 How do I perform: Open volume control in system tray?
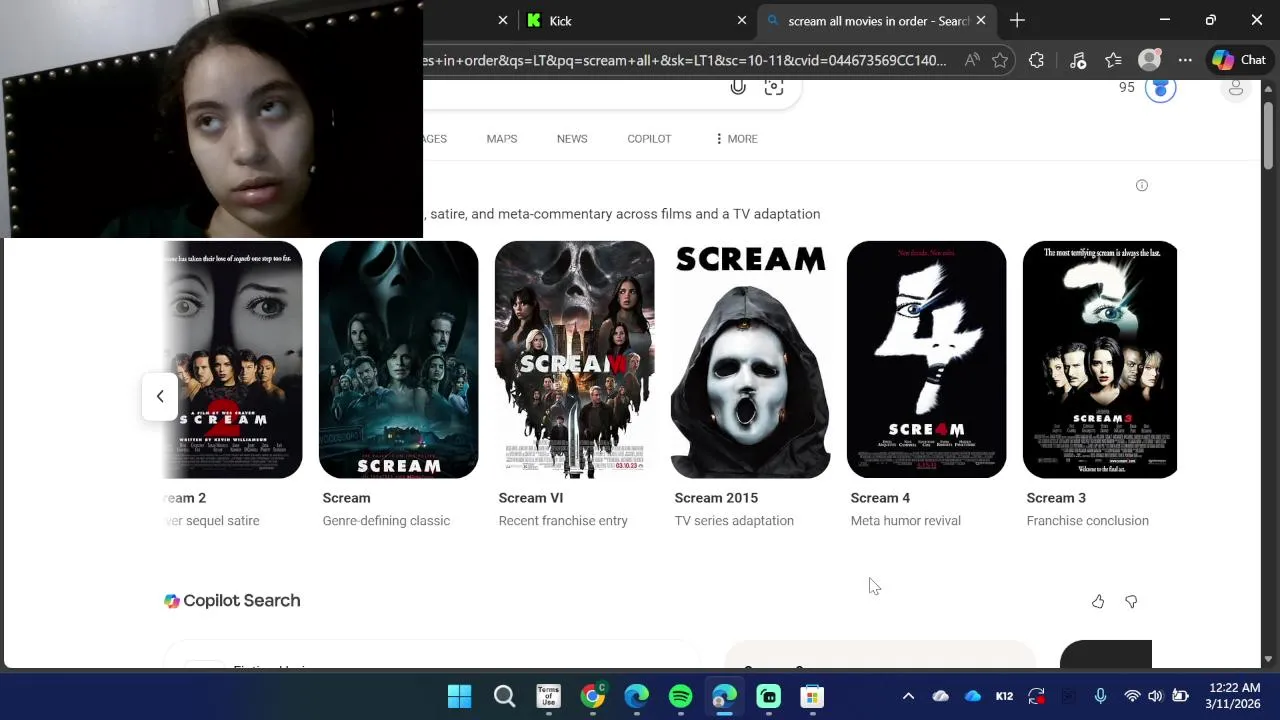[1156, 696]
